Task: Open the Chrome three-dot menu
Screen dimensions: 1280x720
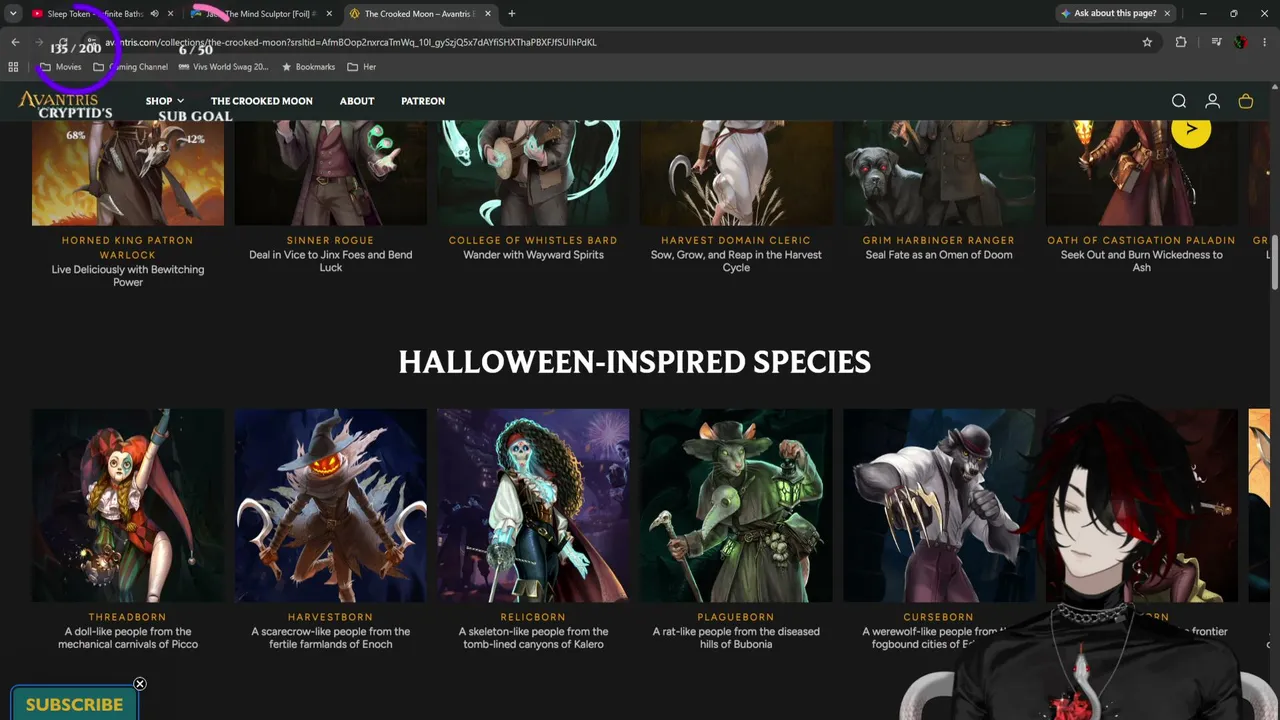Action: [x=1265, y=42]
